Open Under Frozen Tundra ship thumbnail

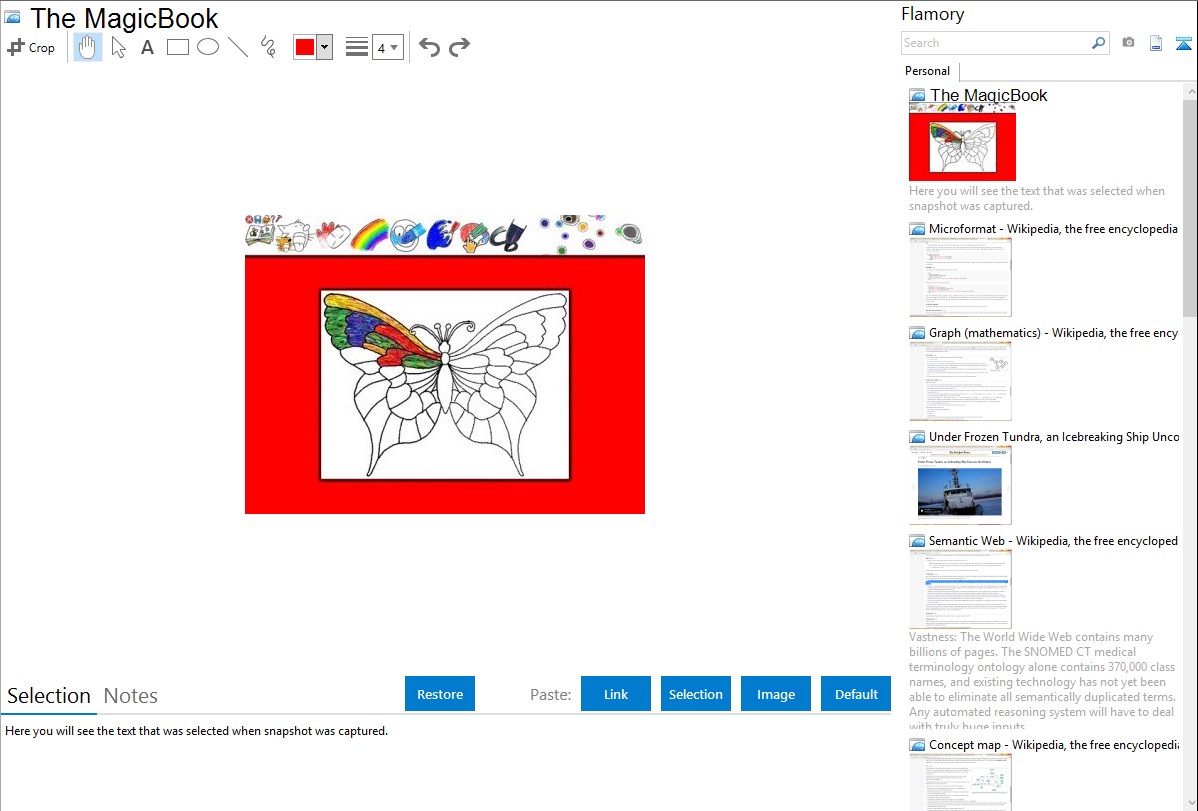pyautogui.click(x=960, y=485)
